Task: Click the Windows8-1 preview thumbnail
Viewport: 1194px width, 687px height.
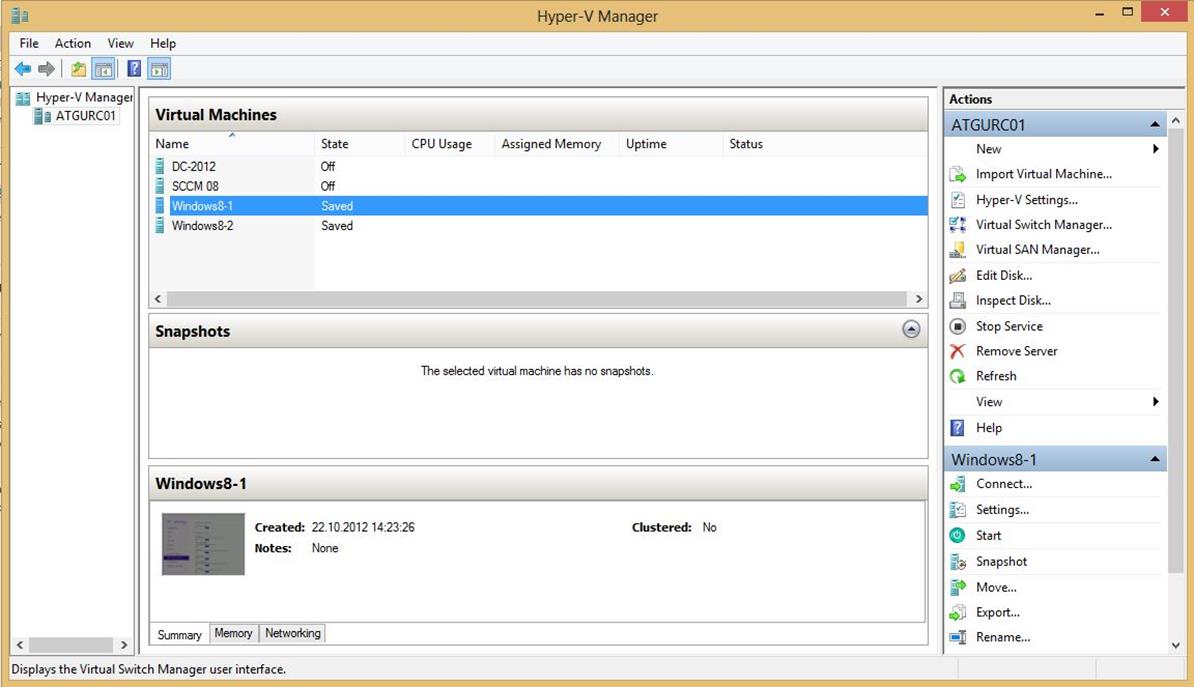Action: [203, 544]
